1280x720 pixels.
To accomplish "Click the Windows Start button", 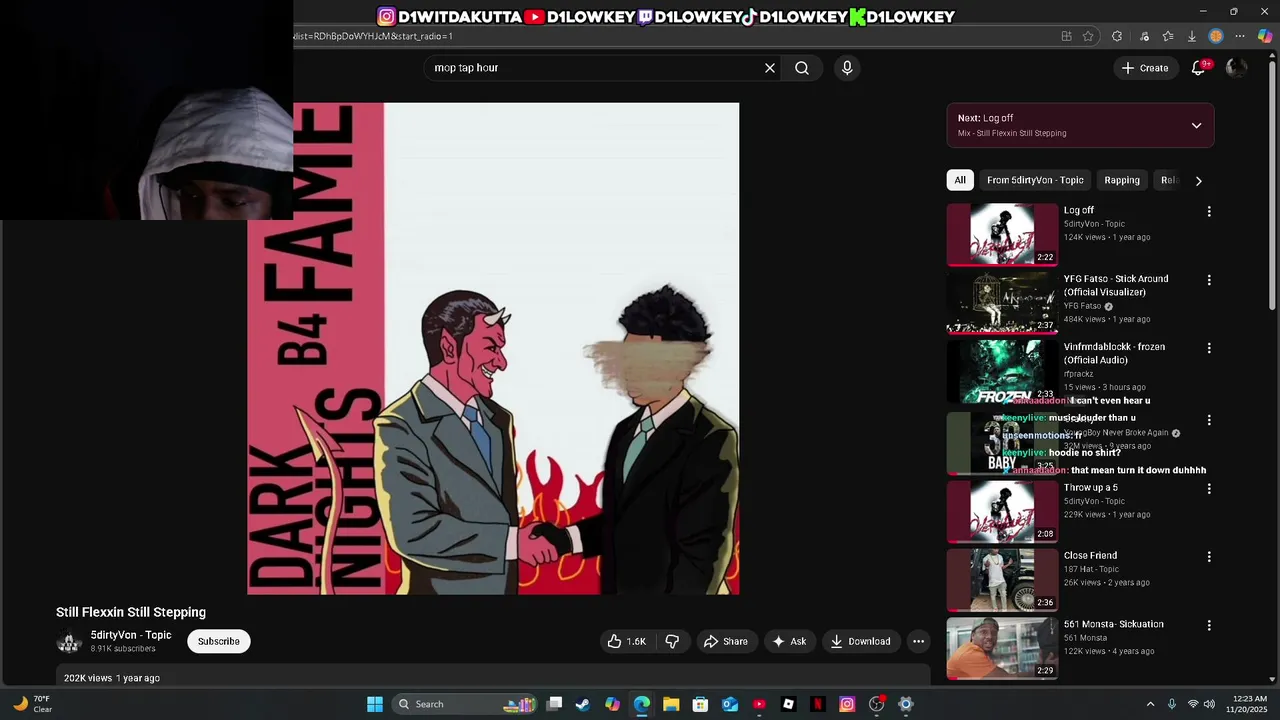I will pos(375,704).
